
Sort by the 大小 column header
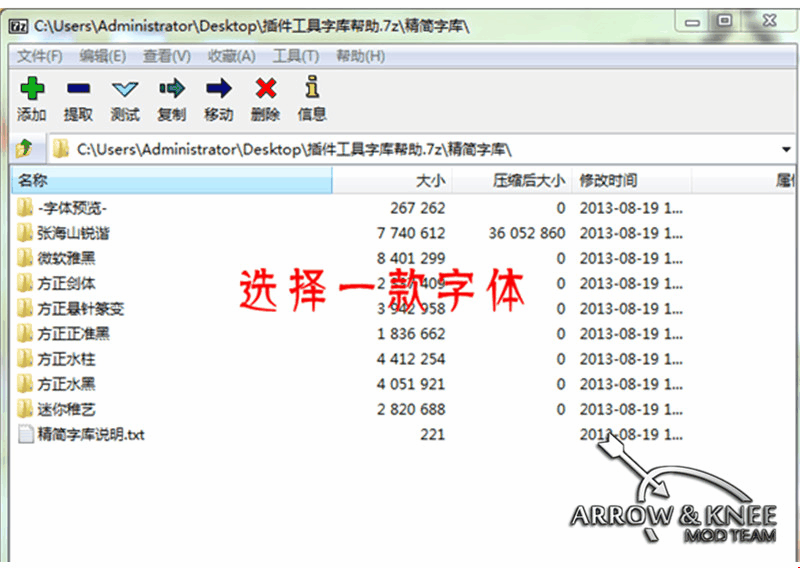point(392,180)
